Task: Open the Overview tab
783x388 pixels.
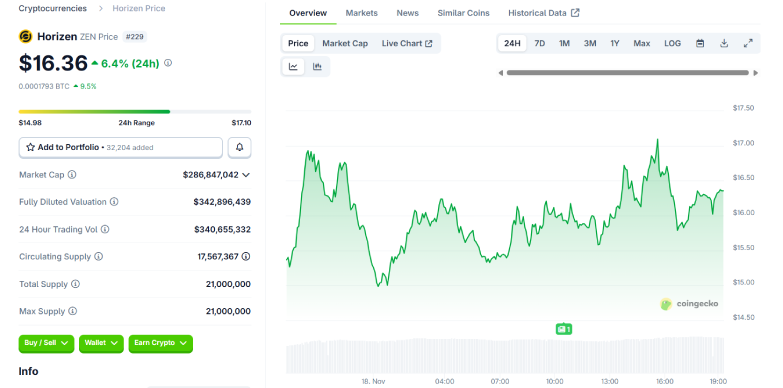Action: click(x=308, y=13)
